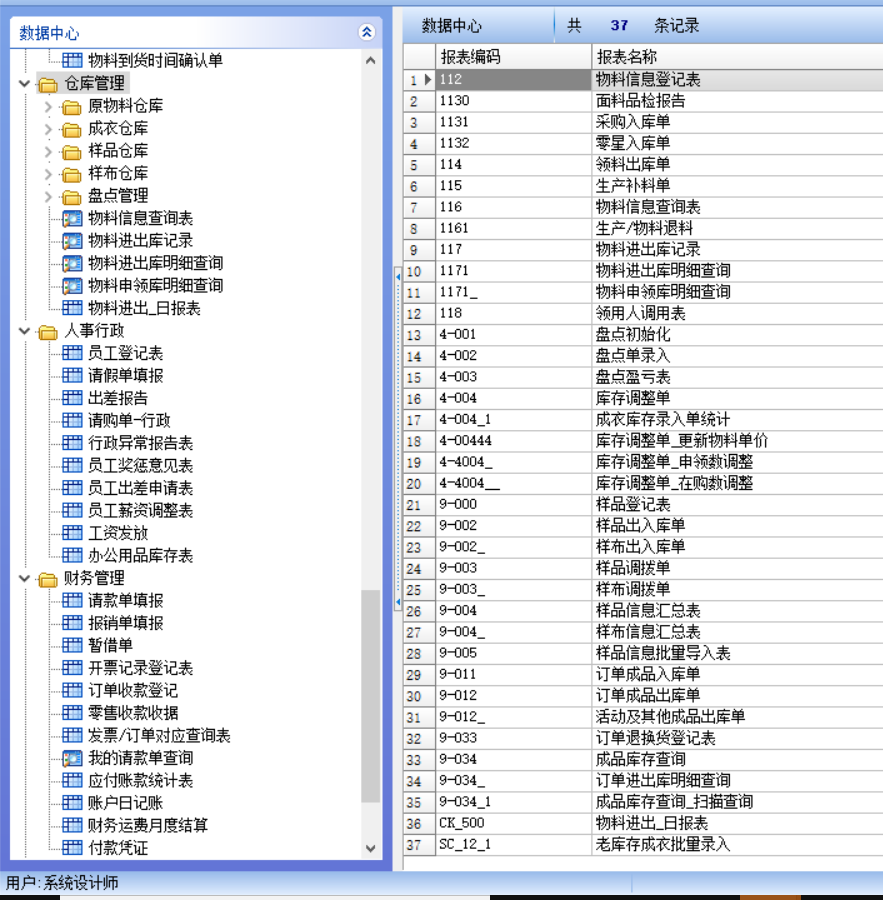Click the folder icon of 人事行政

(48, 332)
